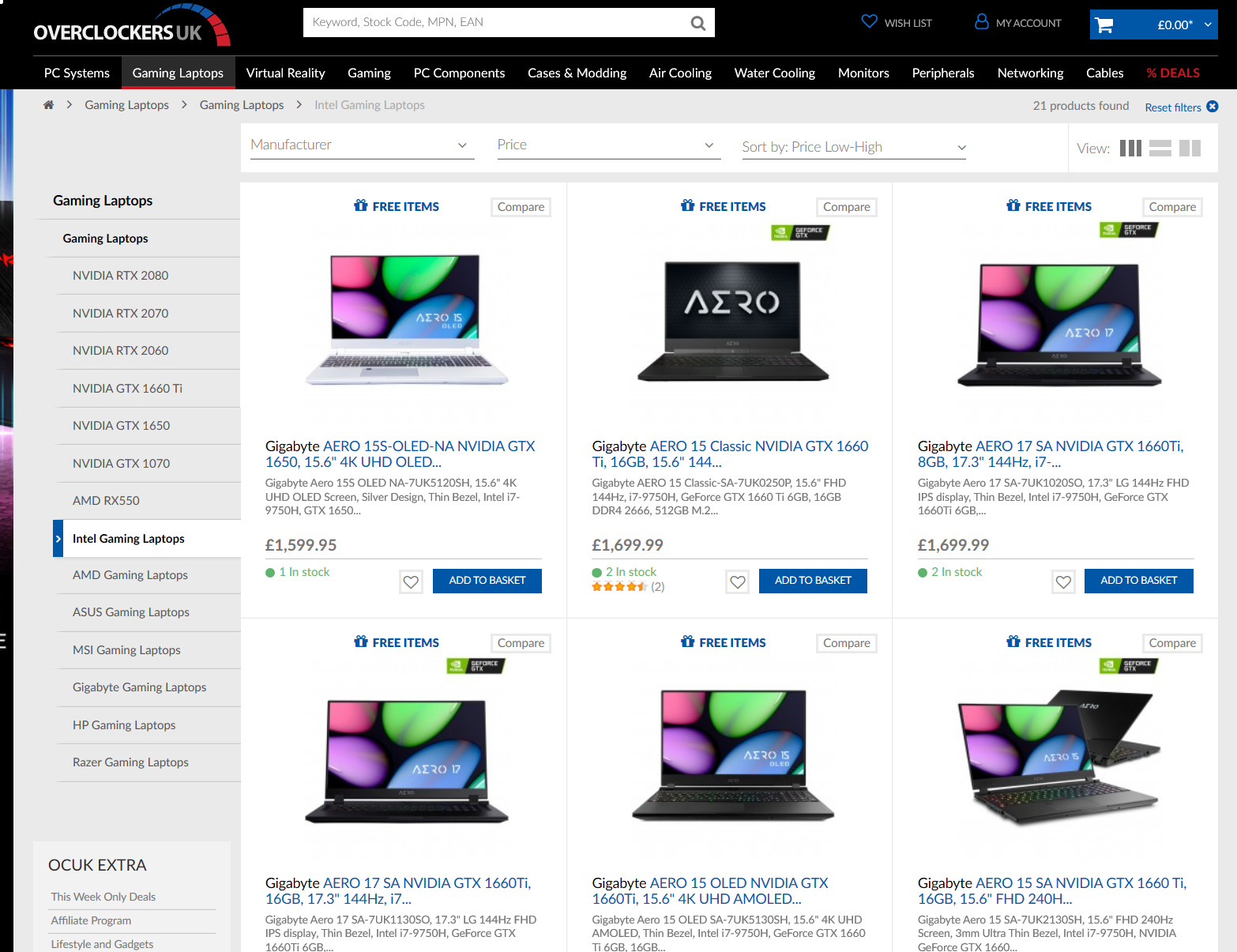The height and width of the screenshot is (952, 1237).
Task: Wishlist the first AERO 17 SA 8GB laptop
Action: (1063, 582)
